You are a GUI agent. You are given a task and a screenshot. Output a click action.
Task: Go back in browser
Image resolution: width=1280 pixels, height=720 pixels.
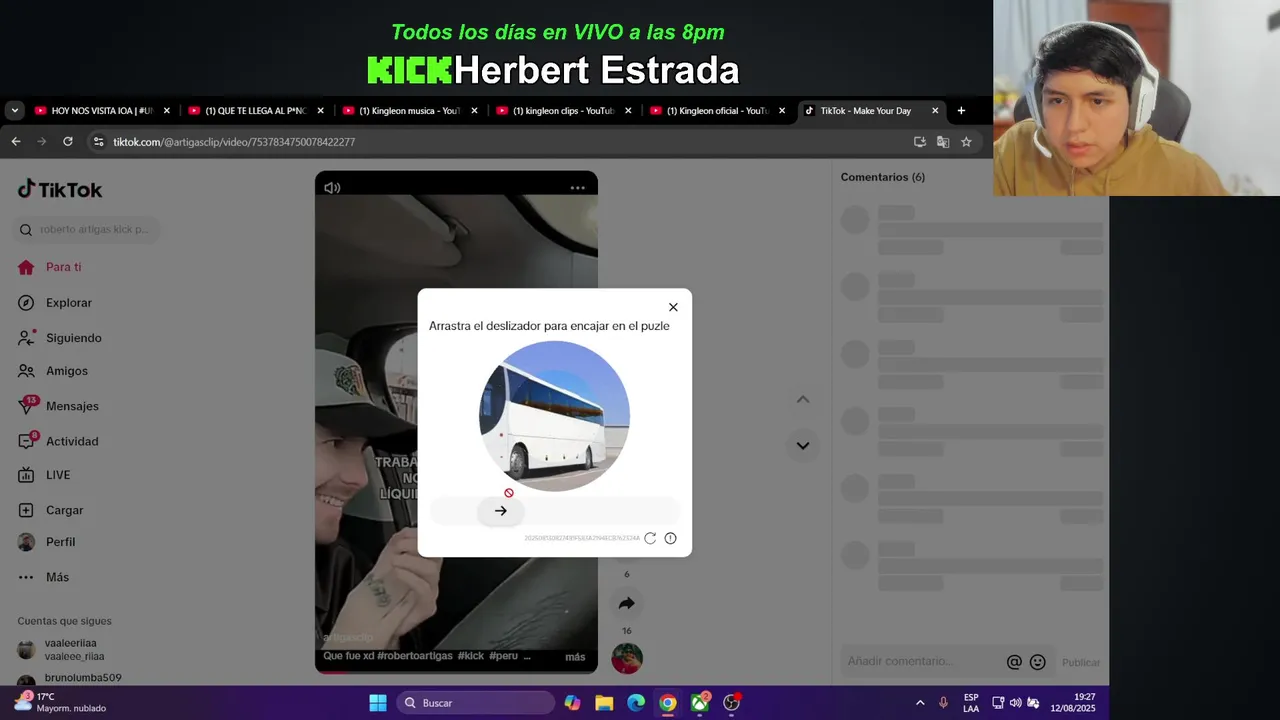click(x=16, y=142)
